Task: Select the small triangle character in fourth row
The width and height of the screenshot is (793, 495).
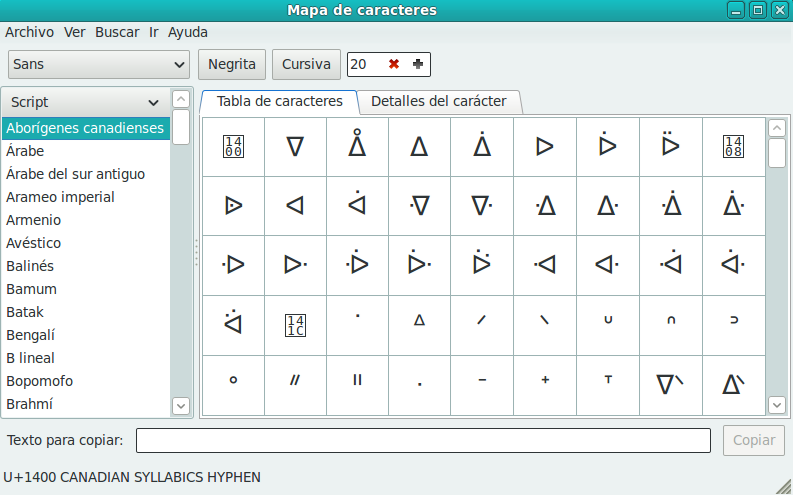Action: pos(419,325)
